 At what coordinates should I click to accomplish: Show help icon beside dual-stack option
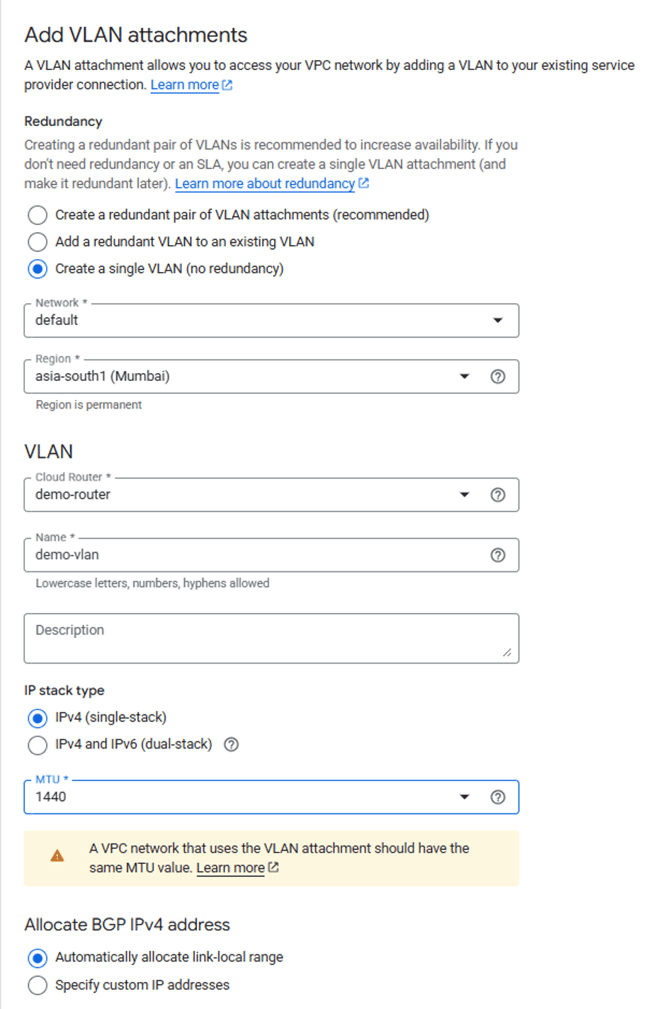tap(231, 745)
